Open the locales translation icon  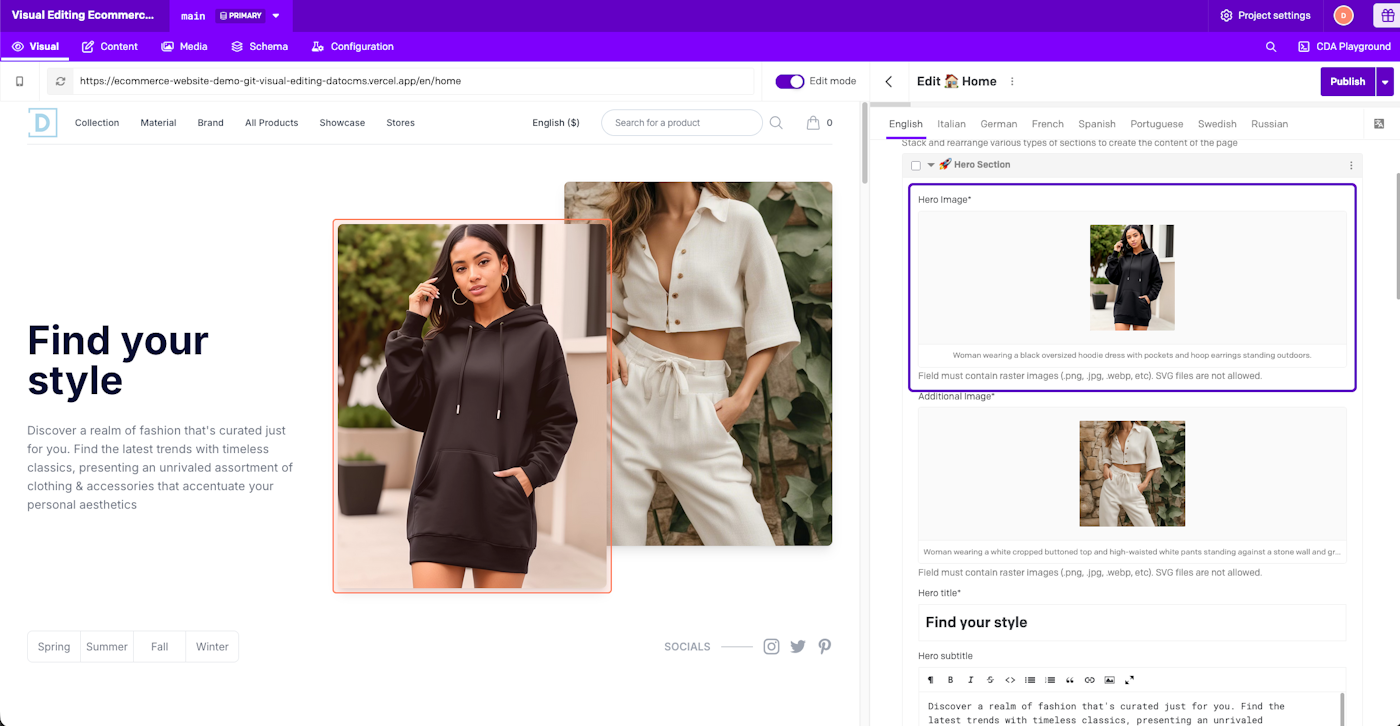click(1379, 123)
